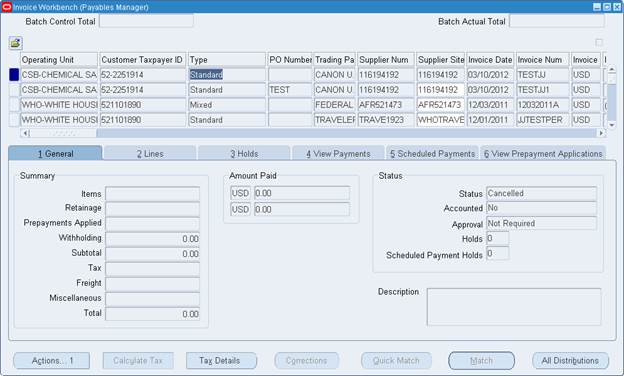
Task: Click the Total field
Action: (152, 314)
